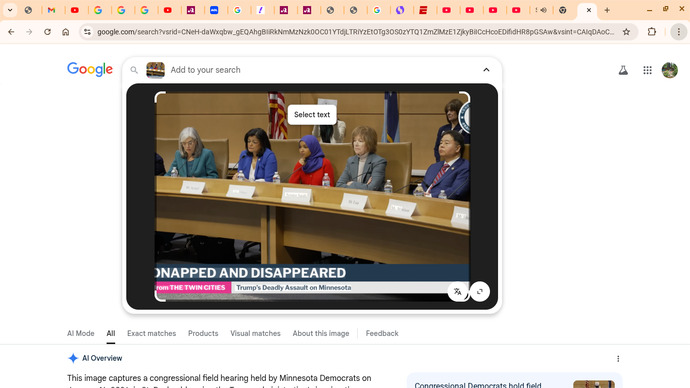Click the 'Select text' button

(312, 114)
